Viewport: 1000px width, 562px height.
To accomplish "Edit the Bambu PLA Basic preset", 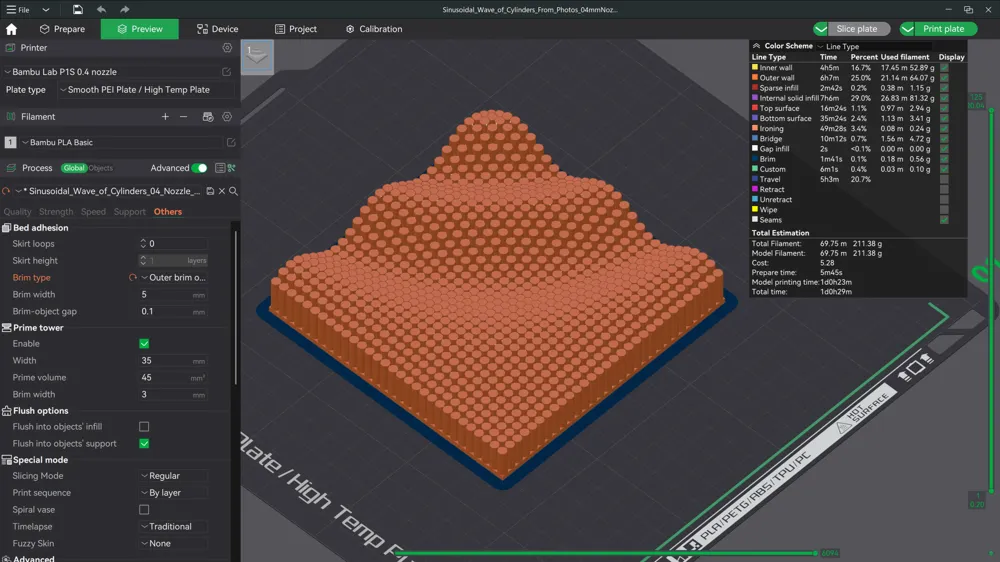I will click(230, 143).
